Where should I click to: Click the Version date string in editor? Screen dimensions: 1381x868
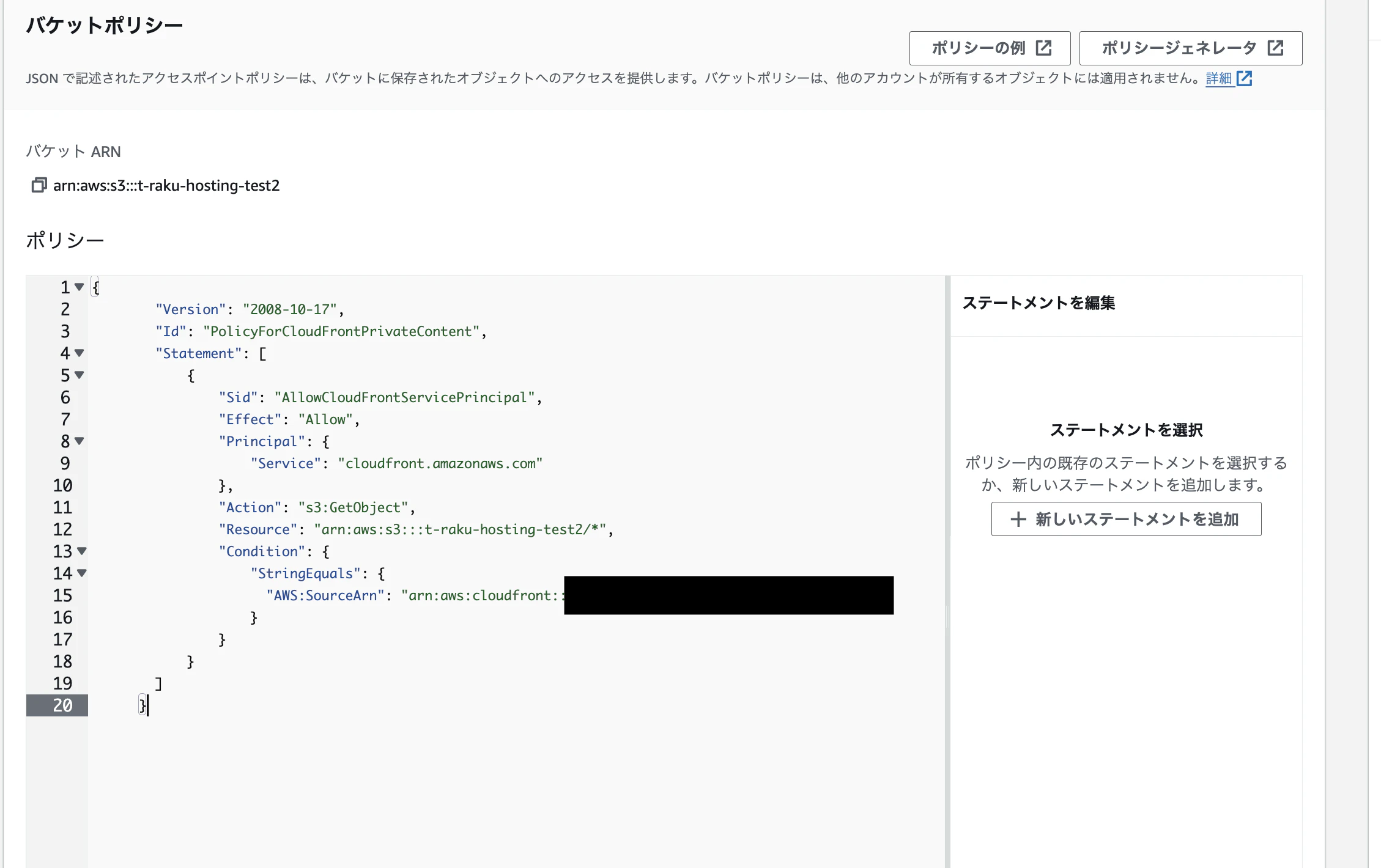[x=290, y=309]
